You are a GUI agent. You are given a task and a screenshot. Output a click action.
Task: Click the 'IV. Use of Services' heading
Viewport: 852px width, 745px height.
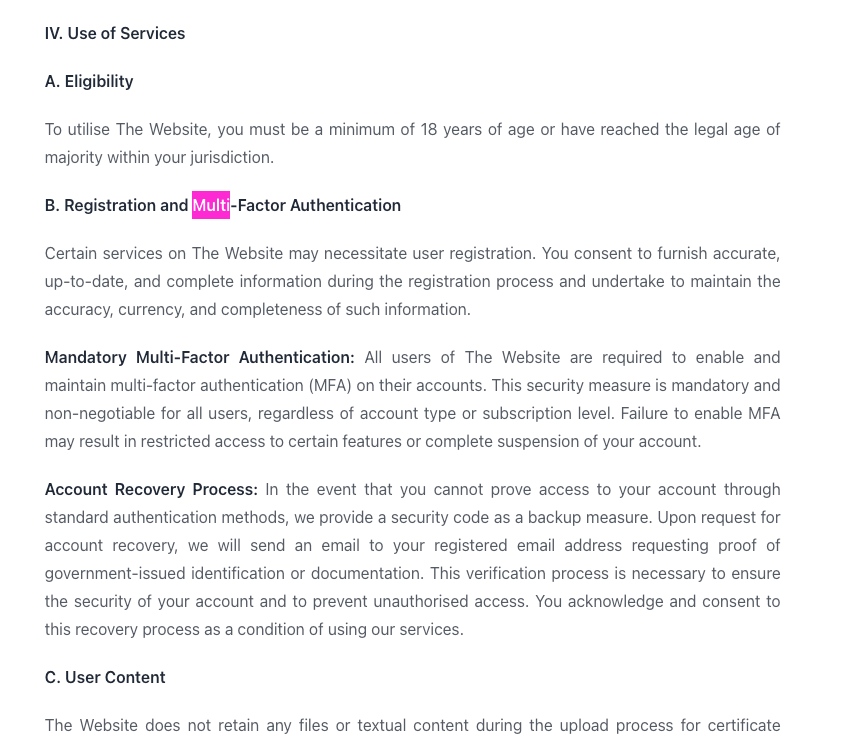click(x=115, y=33)
